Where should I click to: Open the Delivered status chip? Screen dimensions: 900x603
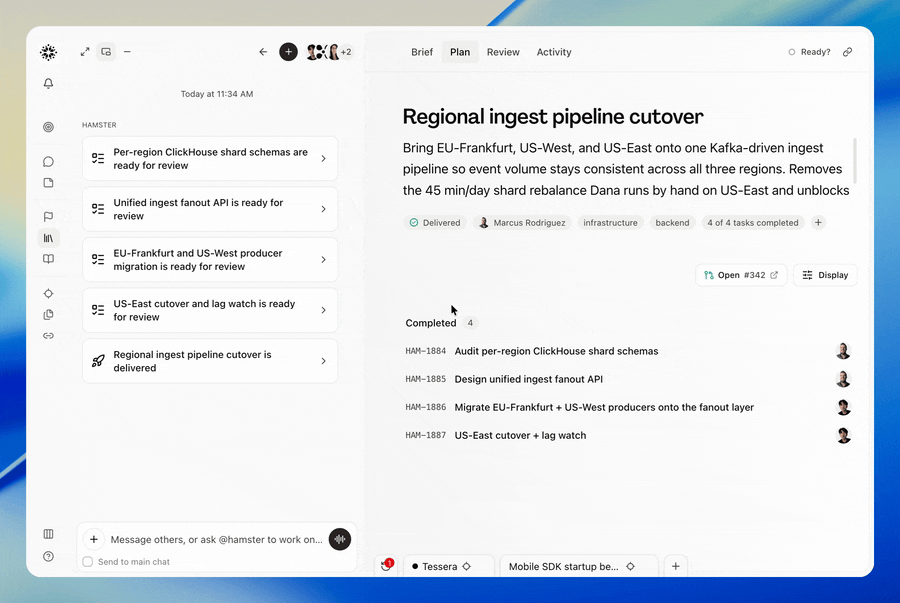coord(435,223)
